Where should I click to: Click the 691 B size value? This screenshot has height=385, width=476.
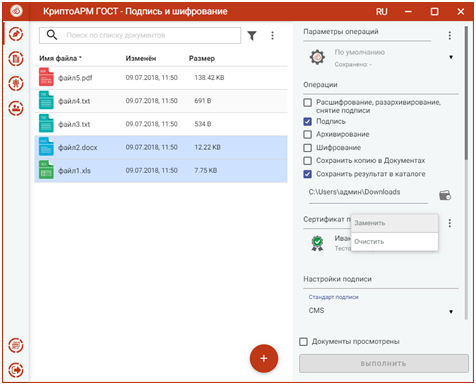click(203, 101)
